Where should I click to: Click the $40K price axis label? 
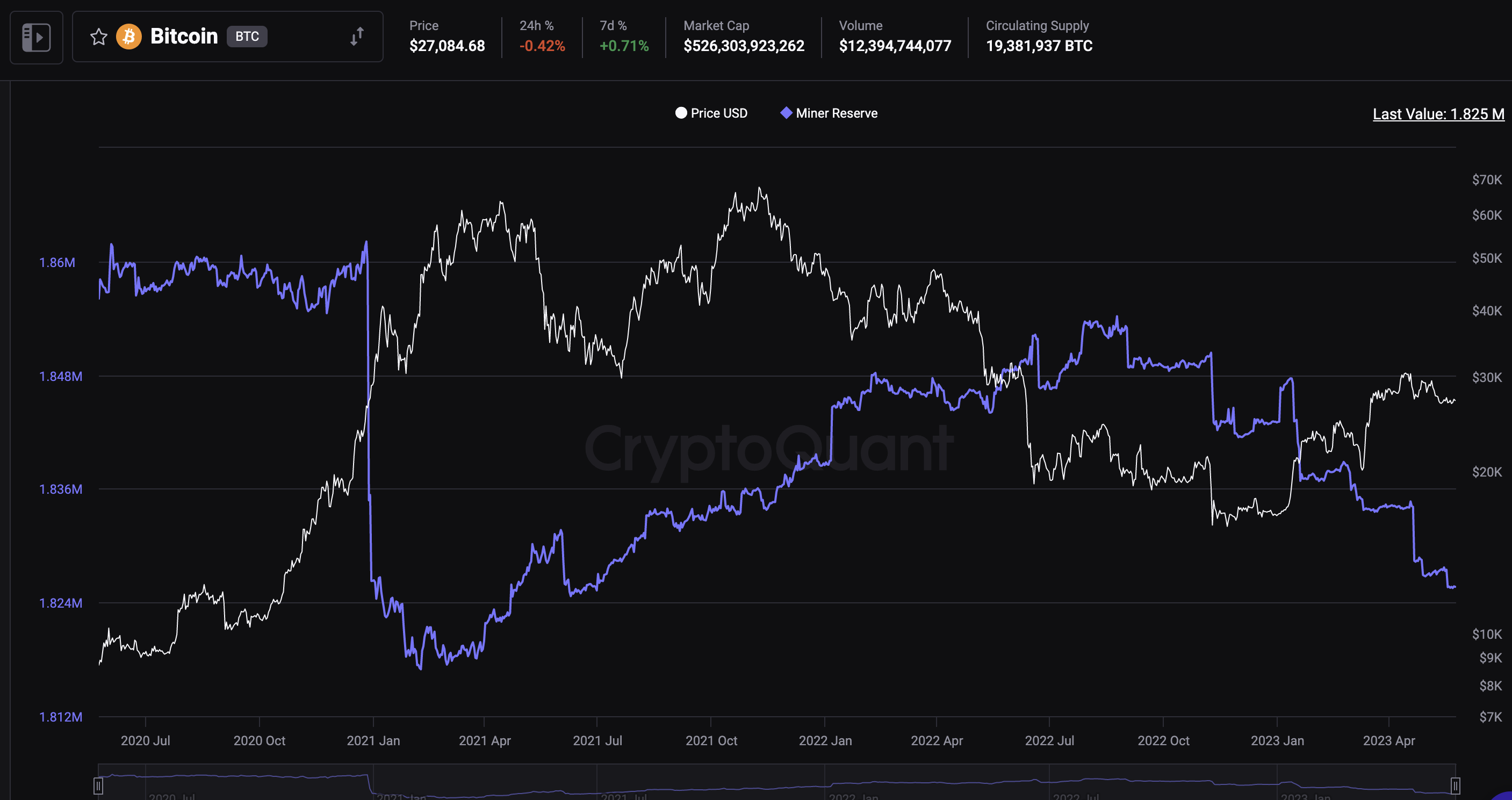click(x=1487, y=311)
